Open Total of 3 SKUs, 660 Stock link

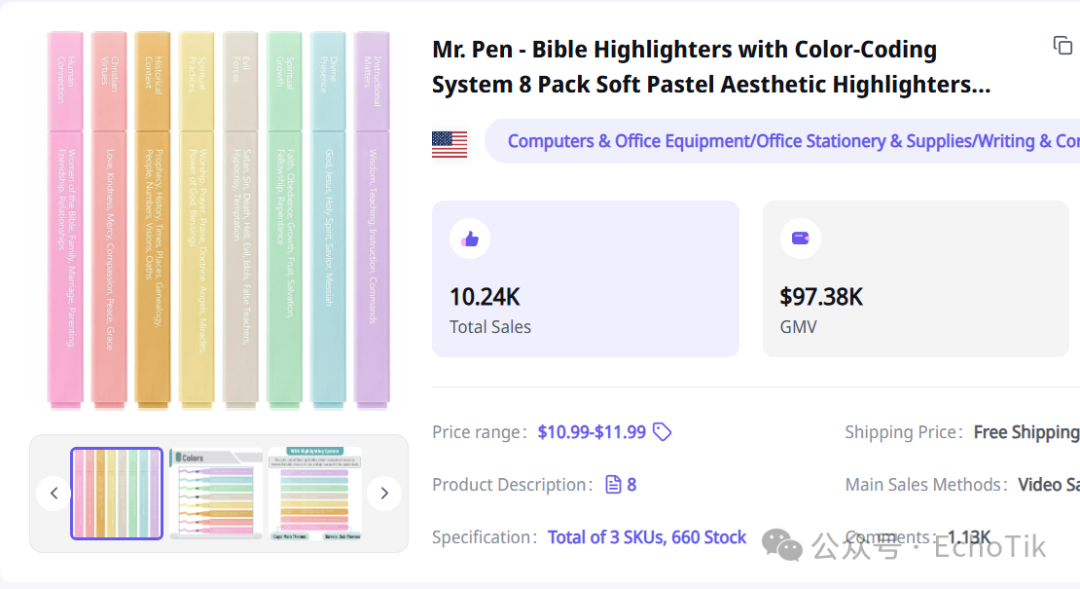coord(647,537)
